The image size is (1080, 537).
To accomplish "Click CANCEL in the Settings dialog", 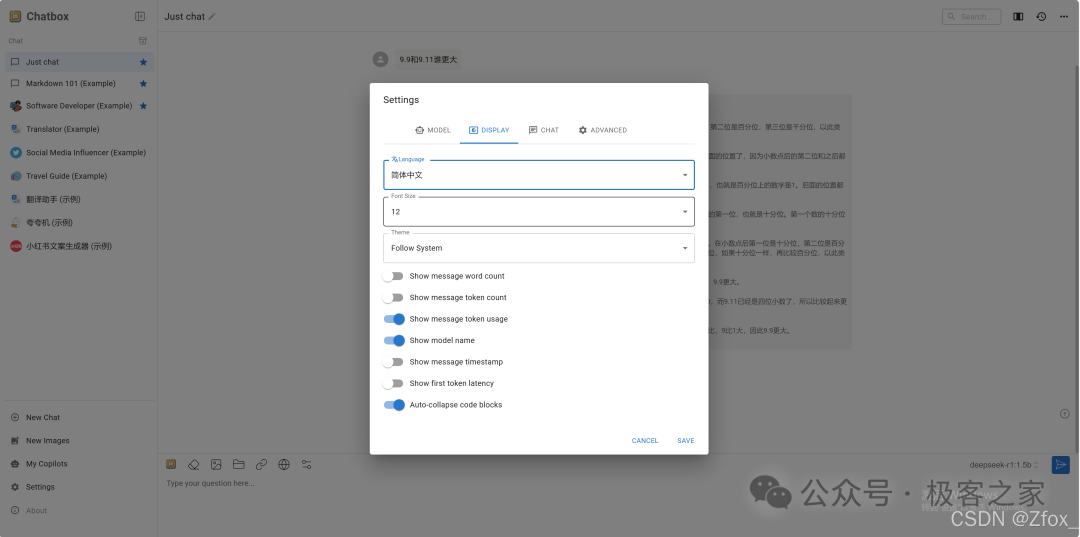I will tap(645, 441).
